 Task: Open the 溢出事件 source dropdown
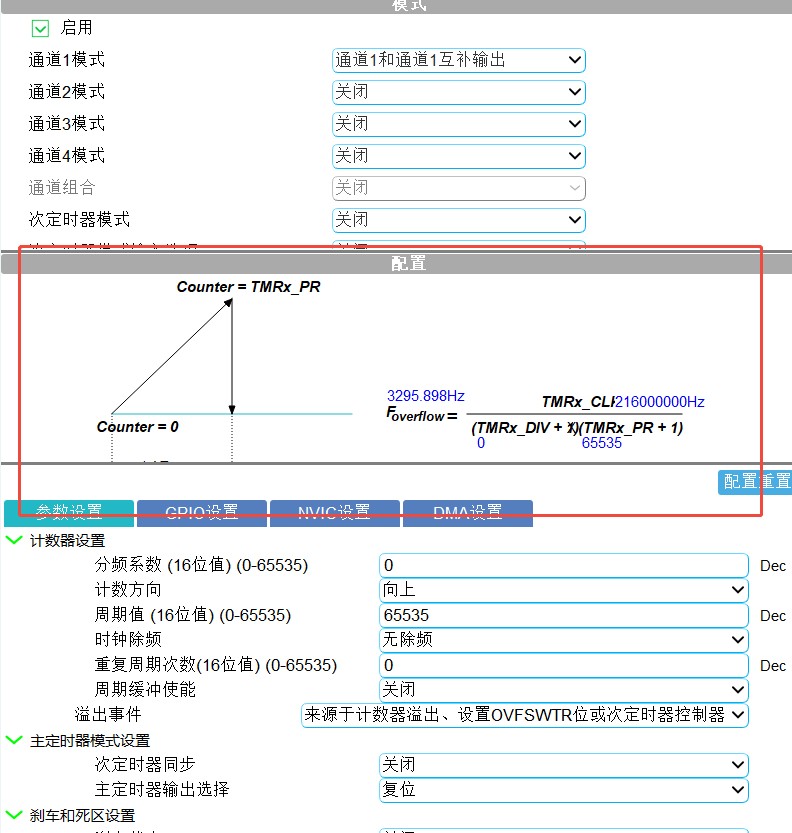point(524,715)
